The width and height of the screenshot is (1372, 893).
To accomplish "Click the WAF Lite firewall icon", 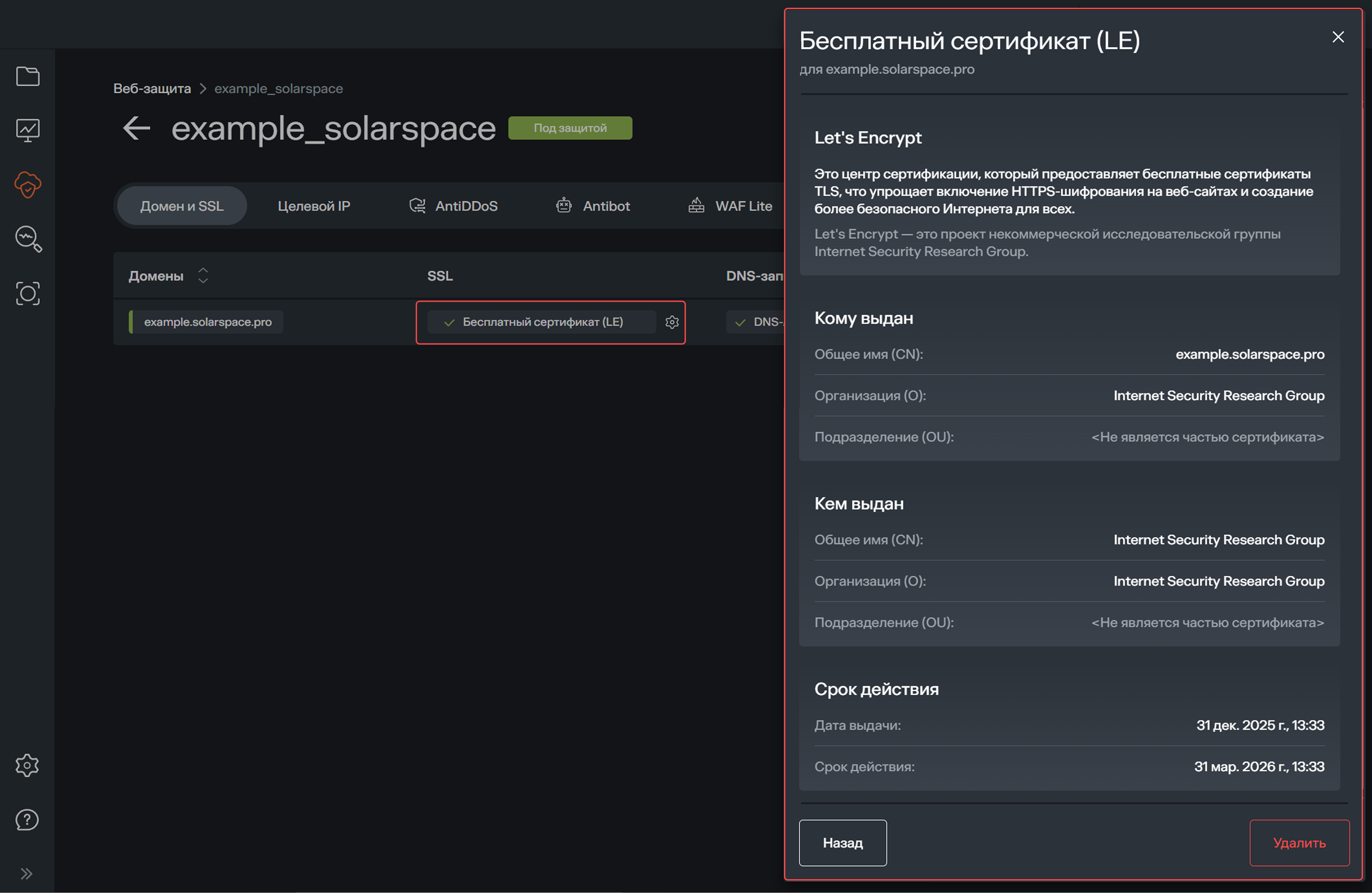I will tap(696, 205).
